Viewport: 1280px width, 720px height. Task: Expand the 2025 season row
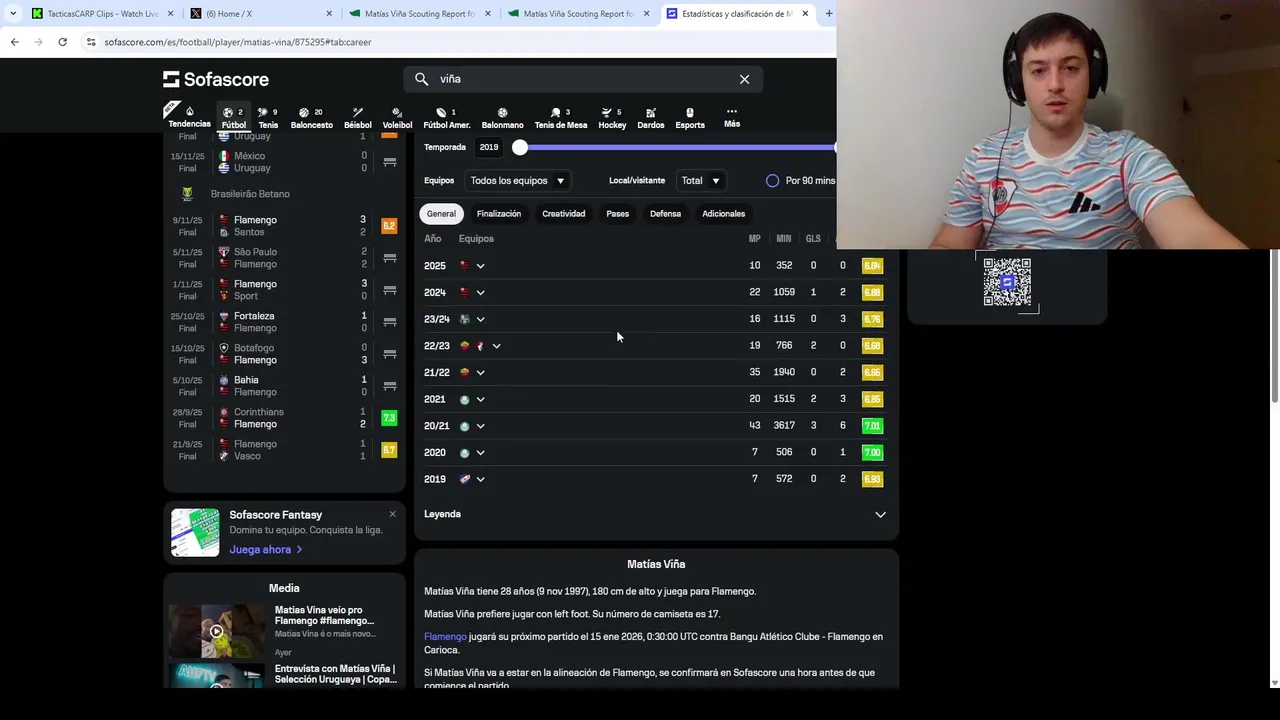coord(480,266)
